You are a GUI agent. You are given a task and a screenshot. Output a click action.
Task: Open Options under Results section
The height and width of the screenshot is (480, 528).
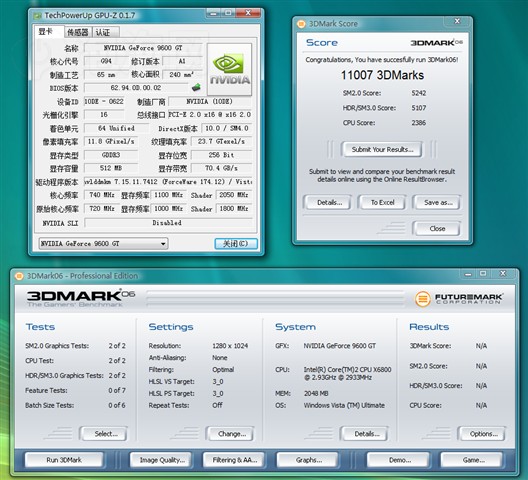[483, 434]
